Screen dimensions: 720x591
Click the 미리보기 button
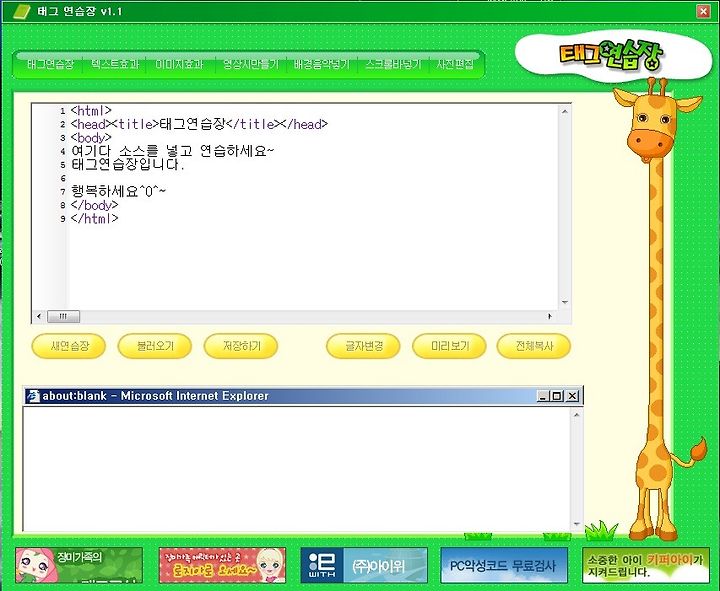[449, 346]
